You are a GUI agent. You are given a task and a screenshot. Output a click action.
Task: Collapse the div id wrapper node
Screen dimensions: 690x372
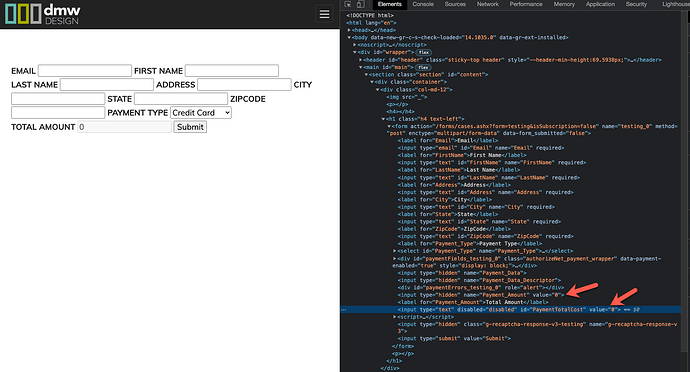355,52
